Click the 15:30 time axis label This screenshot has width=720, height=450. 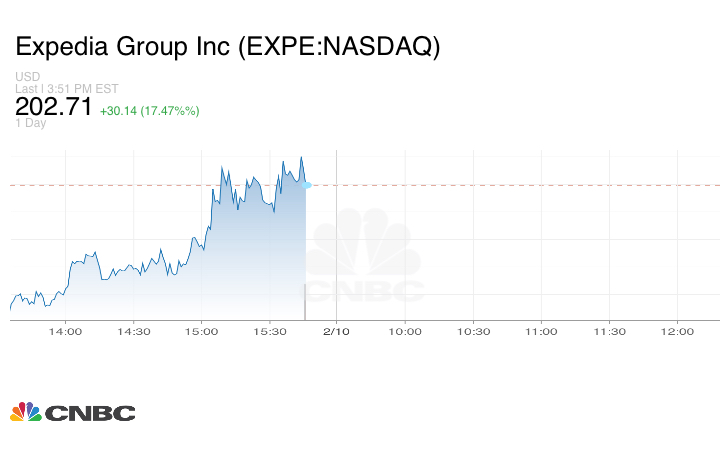pos(270,331)
